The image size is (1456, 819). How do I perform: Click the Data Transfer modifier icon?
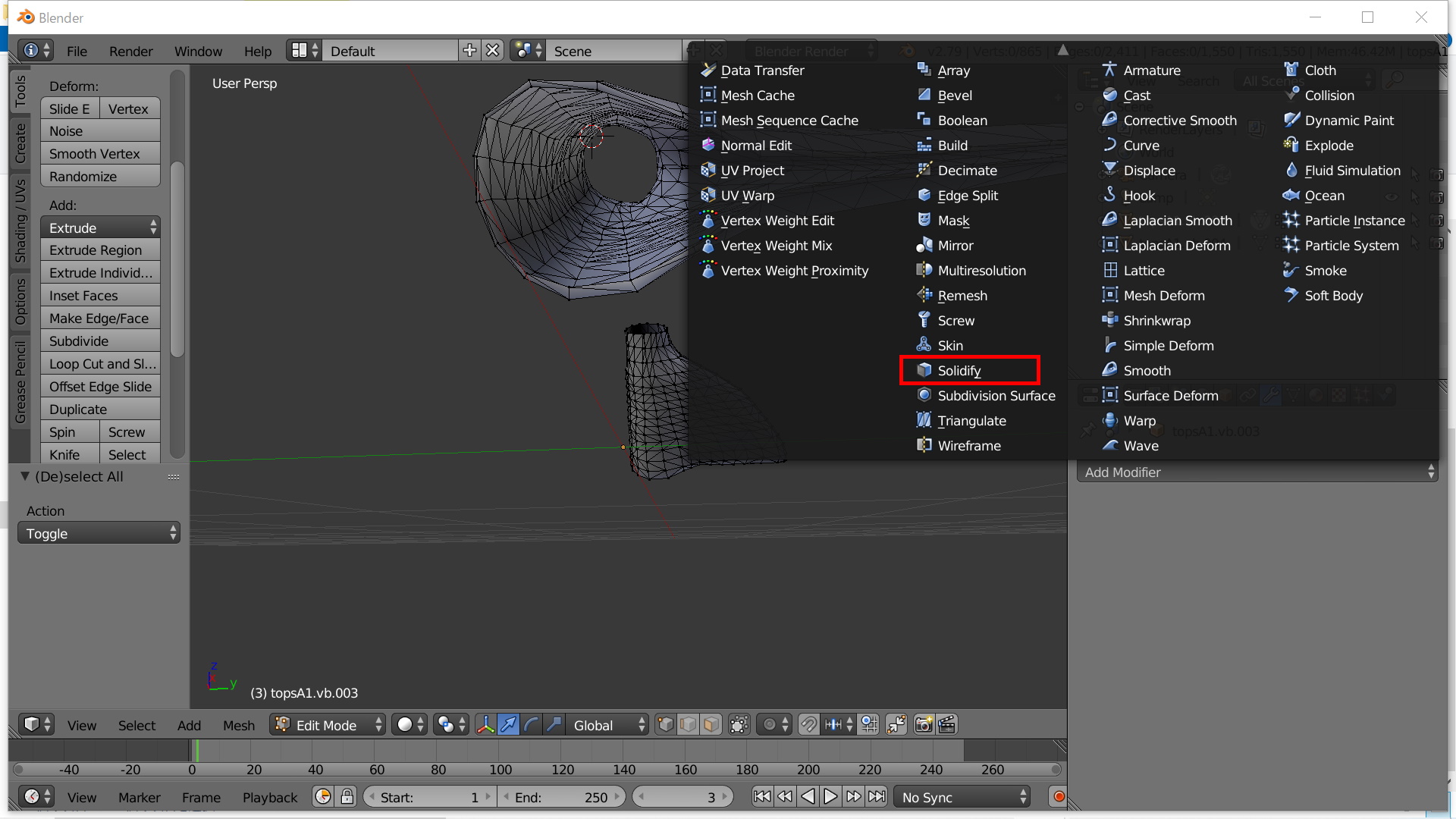[708, 70]
